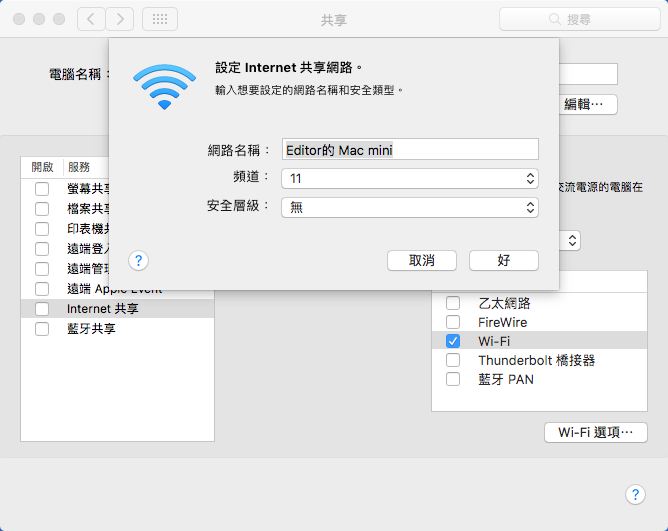Select the Thunderbolt 橋接器 row label
Image resolution: width=668 pixels, height=531 pixels.
(x=536, y=361)
